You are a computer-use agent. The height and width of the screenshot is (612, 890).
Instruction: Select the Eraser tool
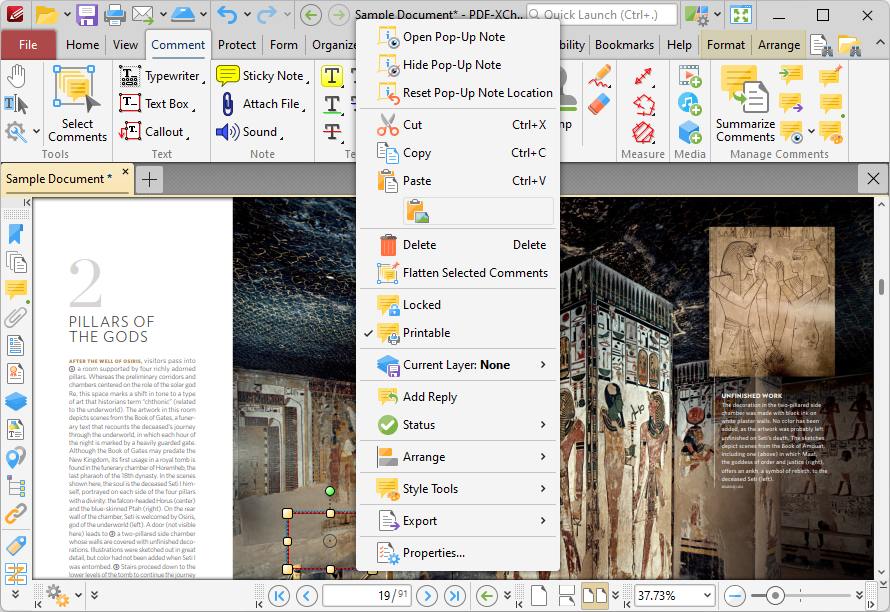tap(599, 104)
